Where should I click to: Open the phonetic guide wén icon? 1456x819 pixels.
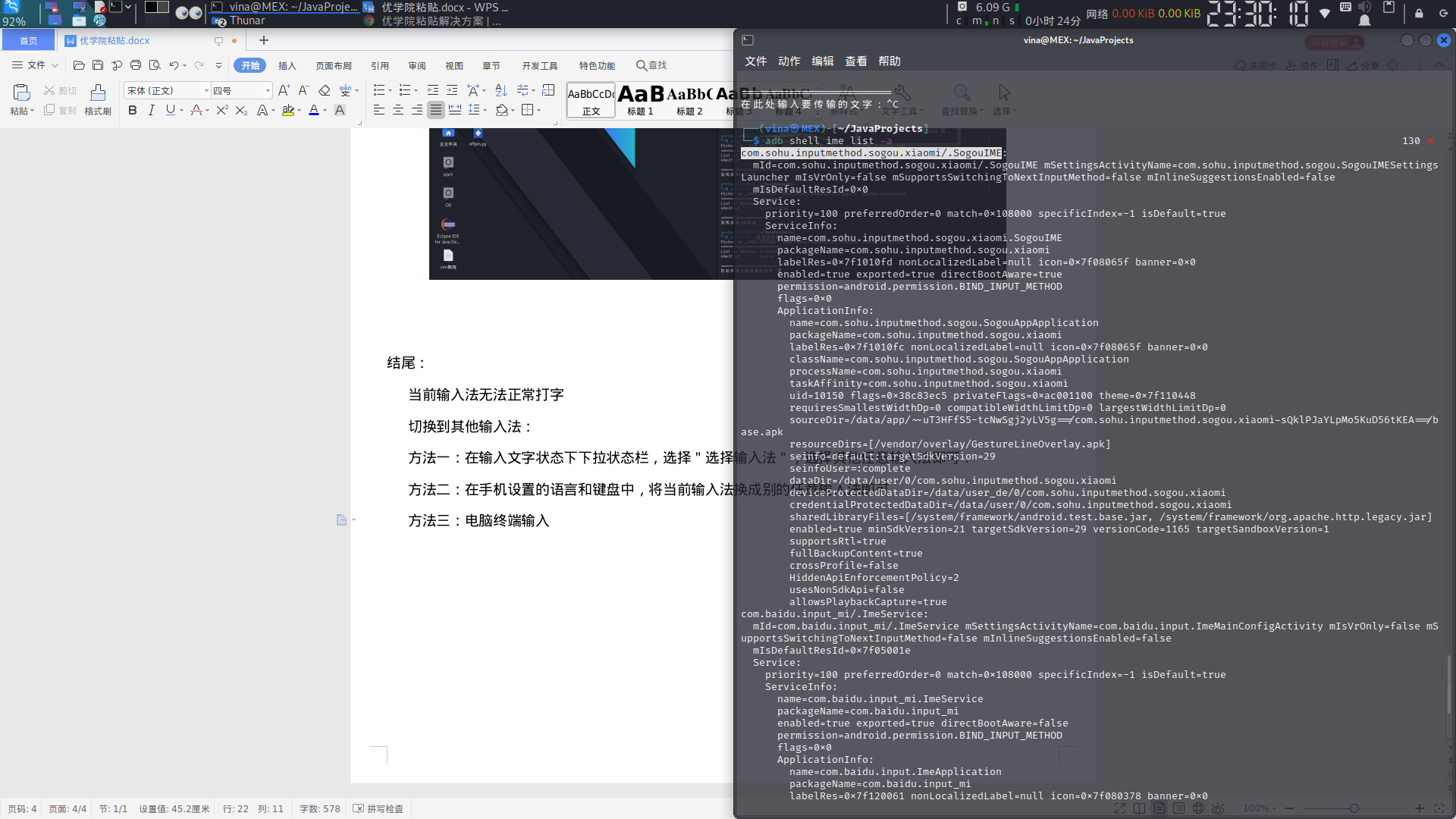[346, 90]
